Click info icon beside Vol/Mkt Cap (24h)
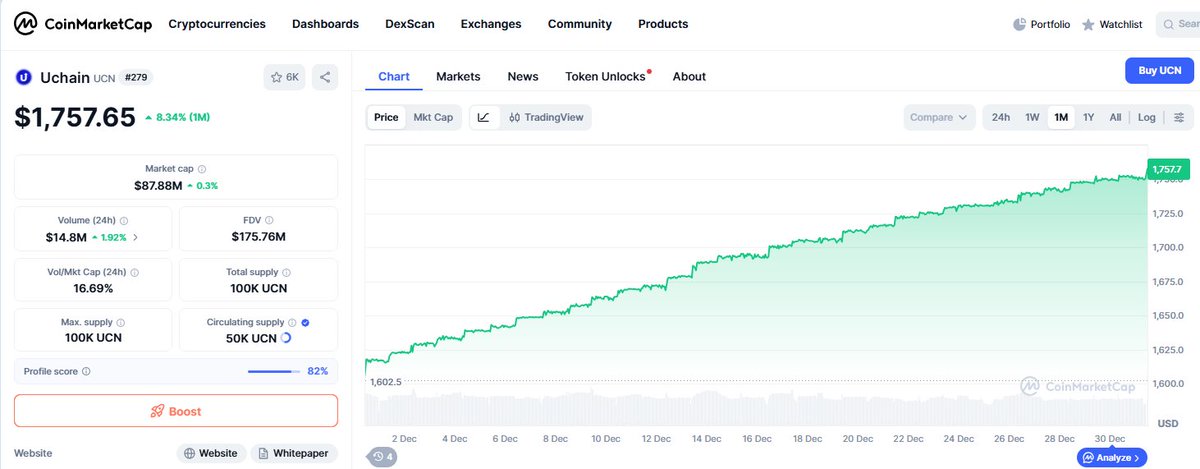The width and height of the screenshot is (1200, 469). click(135, 271)
